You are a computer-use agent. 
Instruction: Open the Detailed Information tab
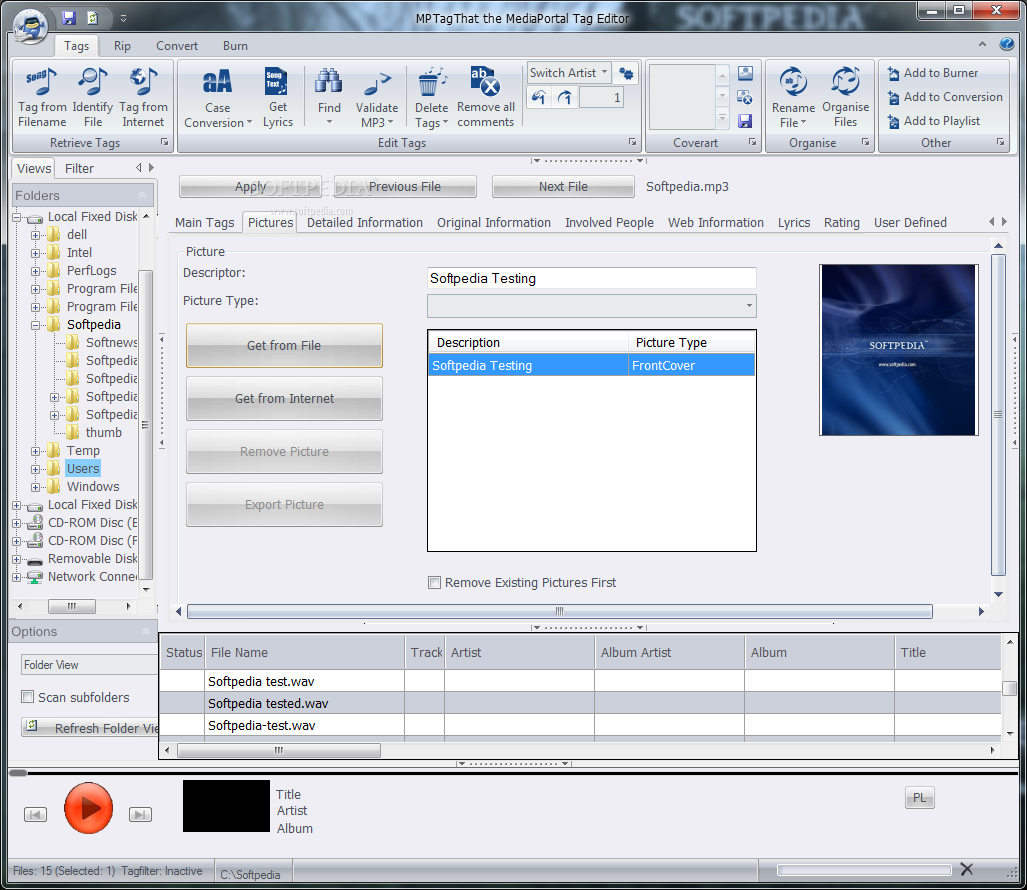365,223
